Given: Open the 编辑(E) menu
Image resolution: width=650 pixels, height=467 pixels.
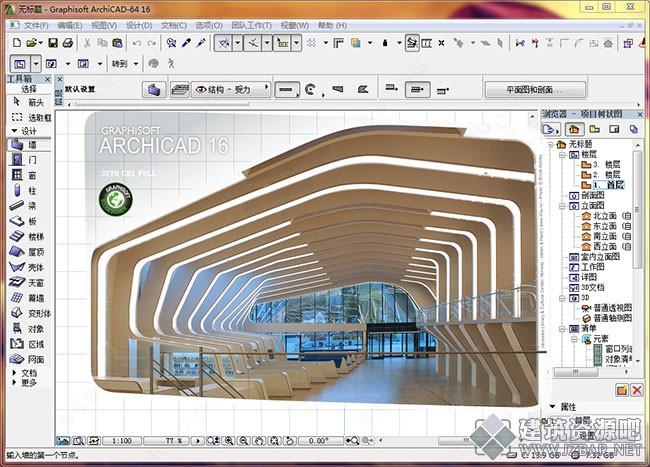Looking at the screenshot, I should click(x=70, y=25).
